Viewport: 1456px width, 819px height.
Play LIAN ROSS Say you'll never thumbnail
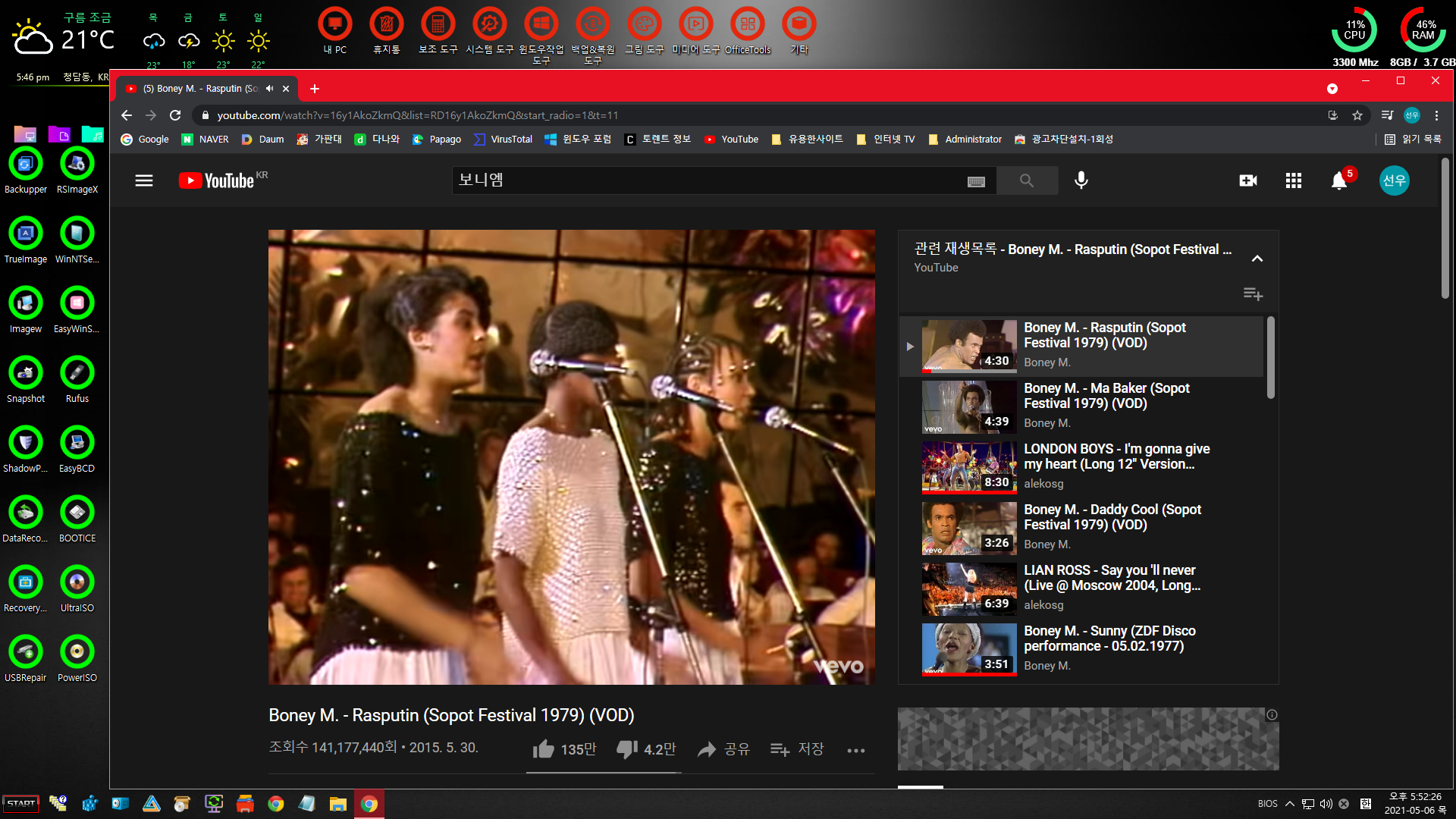point(969,589)
